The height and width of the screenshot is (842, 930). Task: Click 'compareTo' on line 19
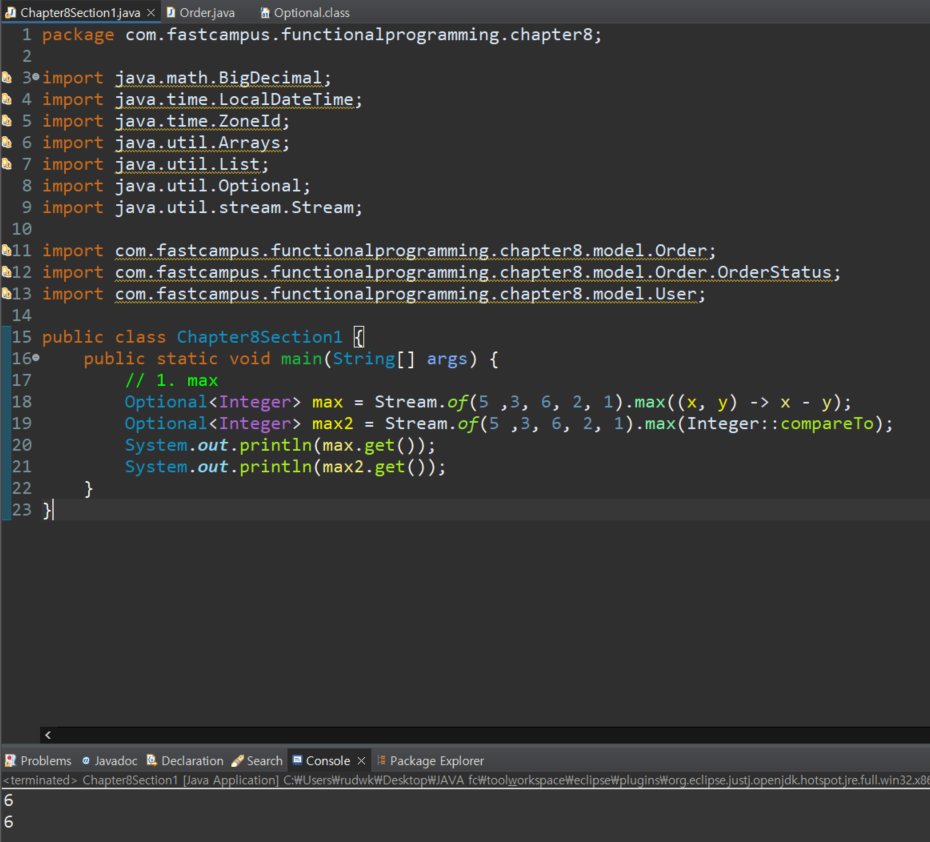(x=827, y=423)
